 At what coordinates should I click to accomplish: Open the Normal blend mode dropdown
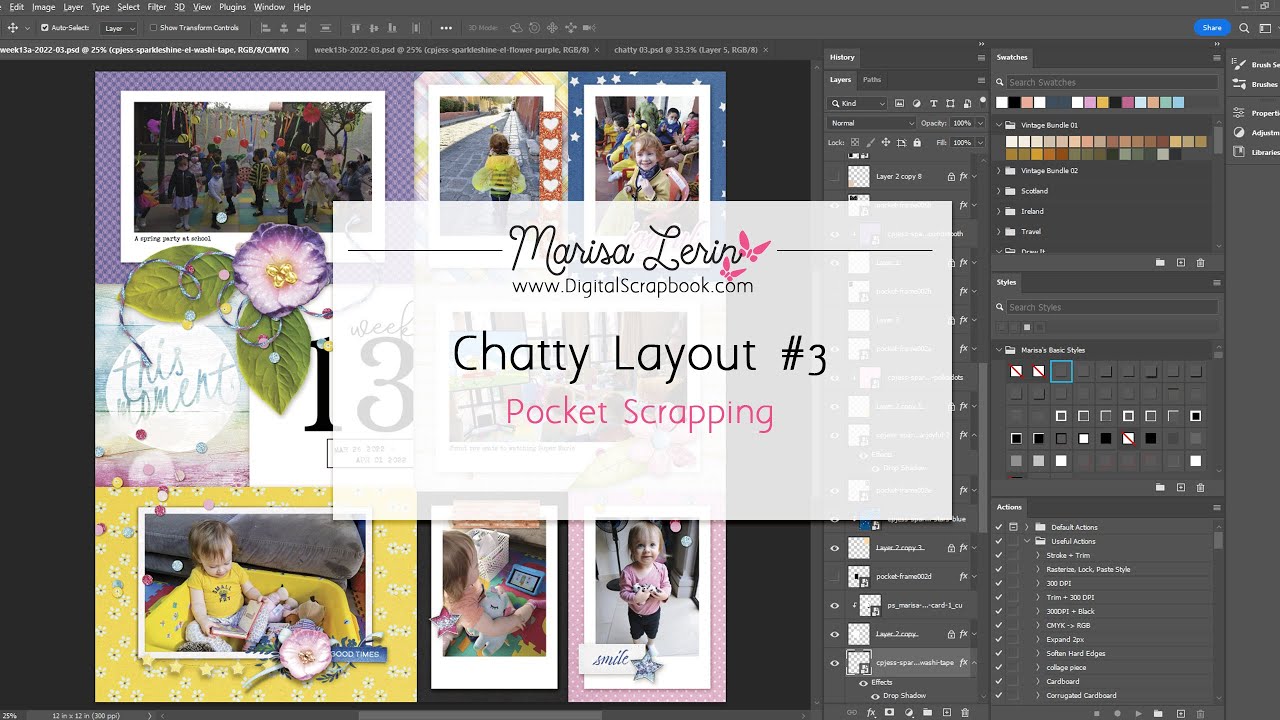pos(872,123)
